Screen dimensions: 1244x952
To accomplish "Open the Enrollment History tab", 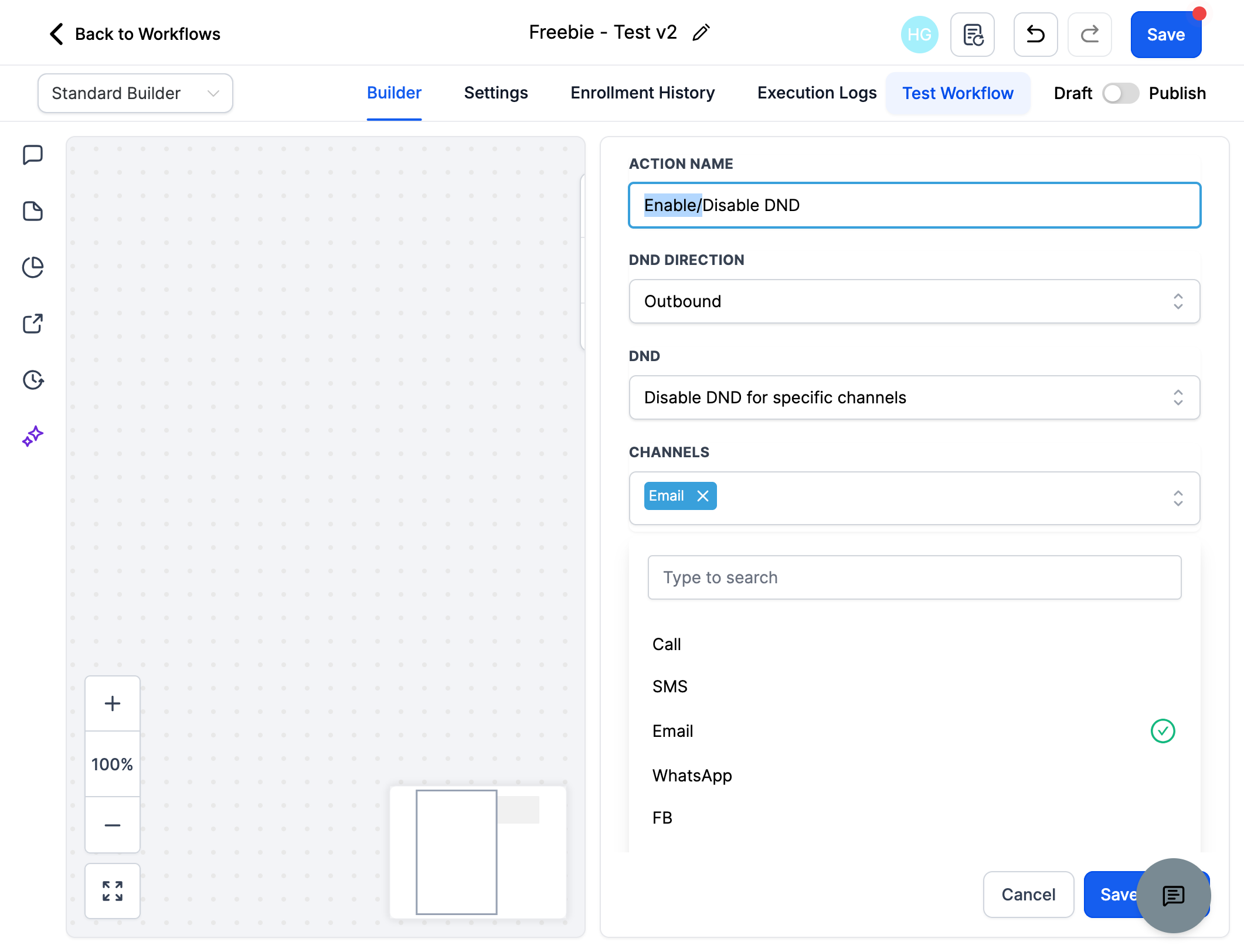I will point(643,93).
